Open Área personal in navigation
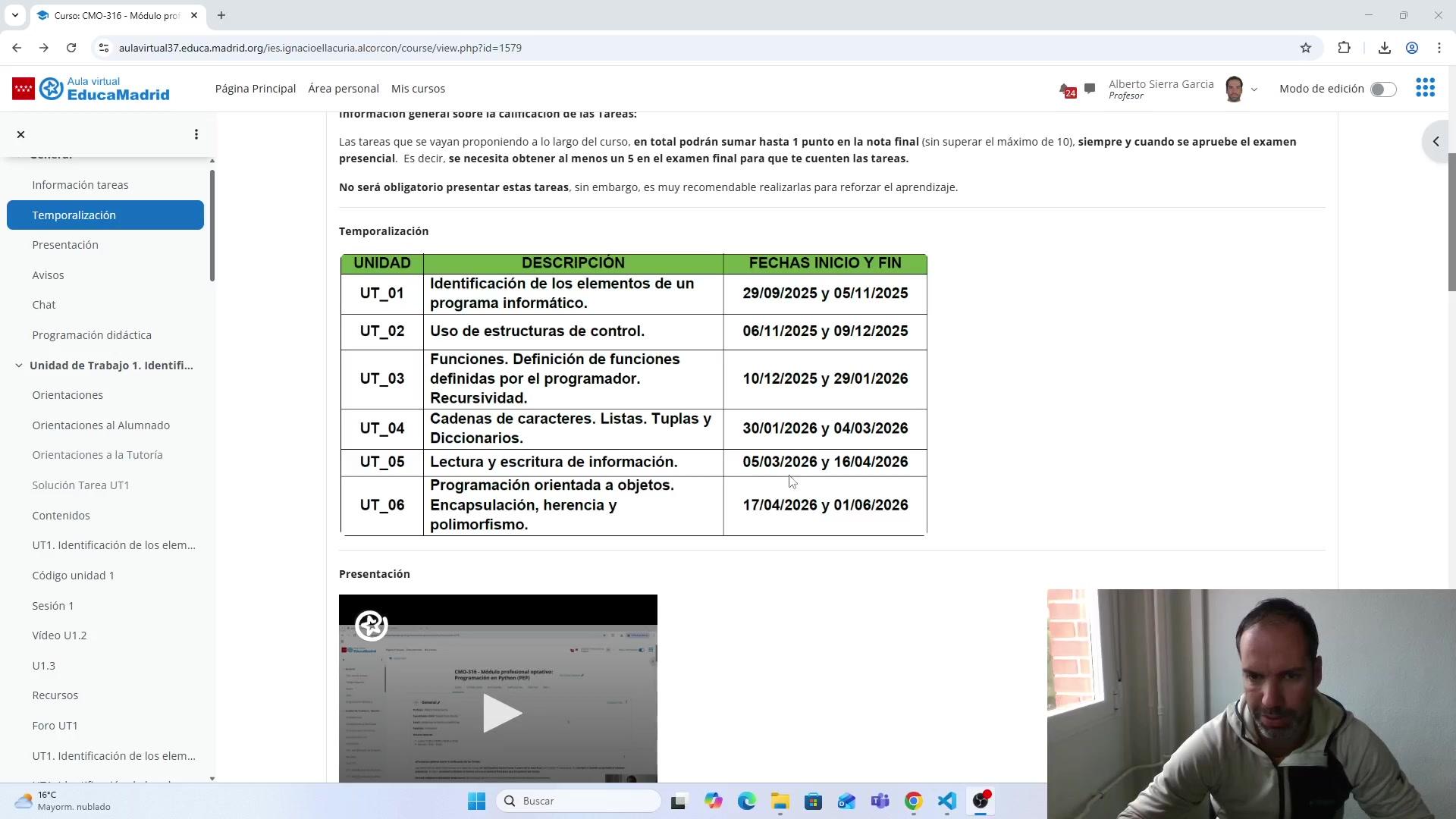Screen dimensions: 1456x819 [x=343, y=89]
